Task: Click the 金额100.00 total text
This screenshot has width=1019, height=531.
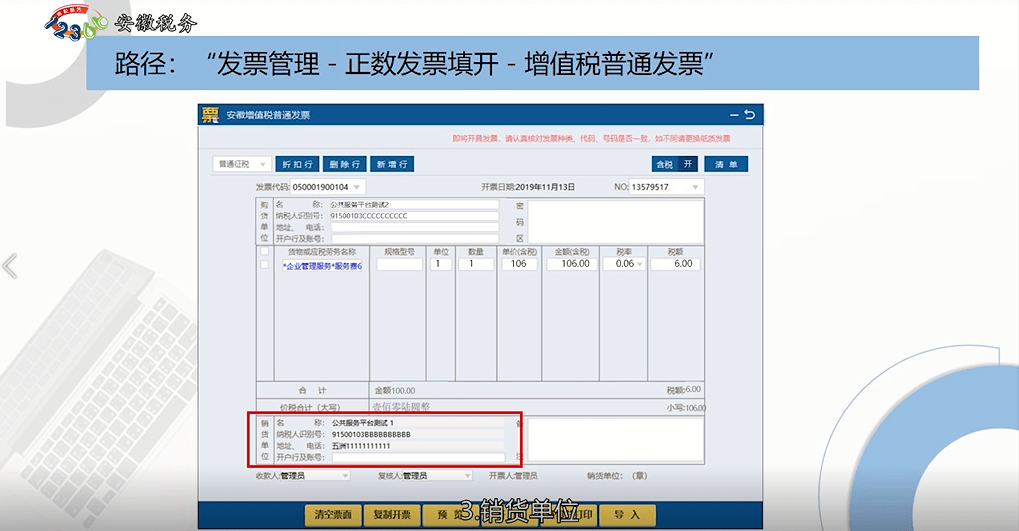Action: pos(395,391)
